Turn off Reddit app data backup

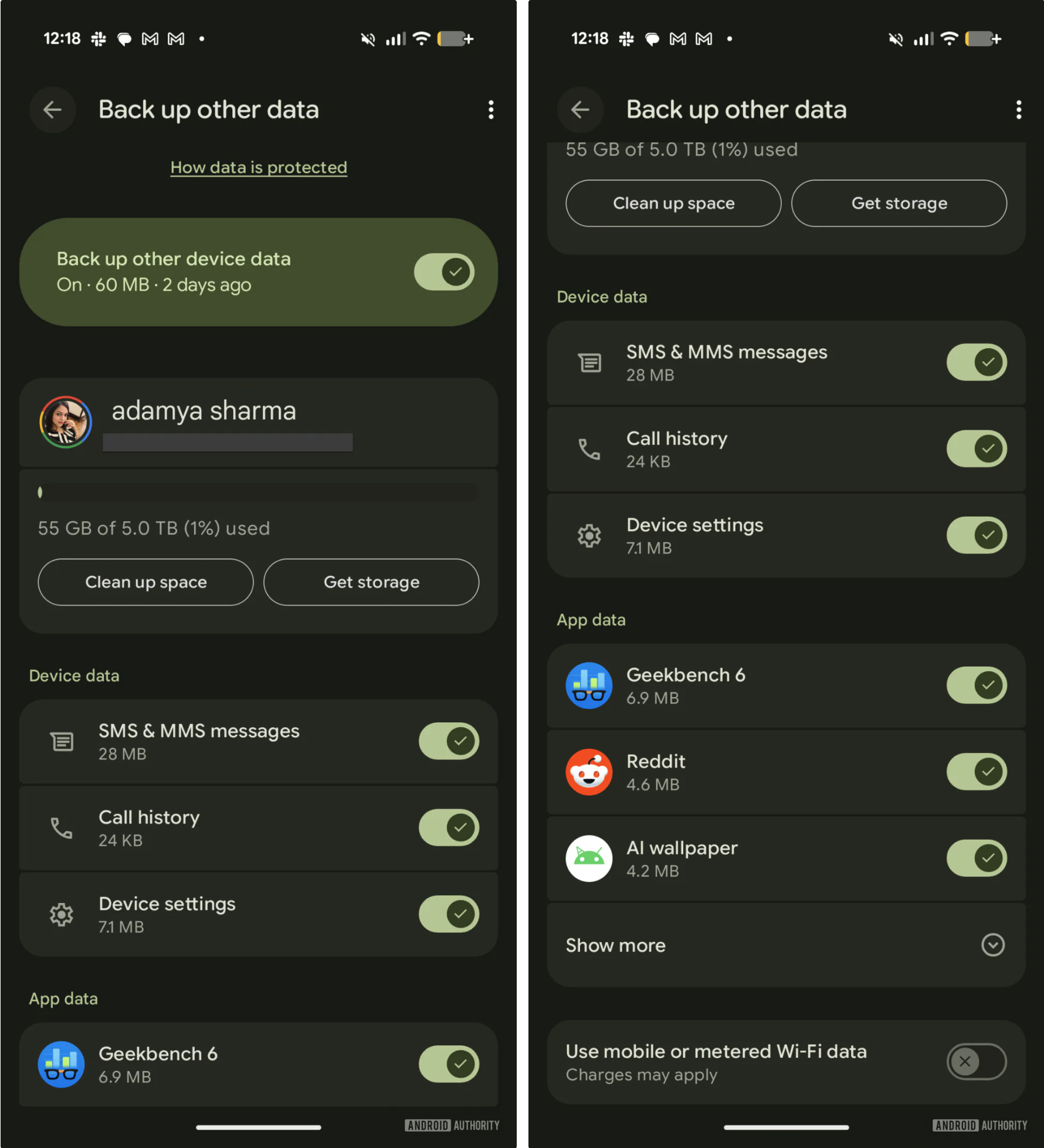point(977,772)
